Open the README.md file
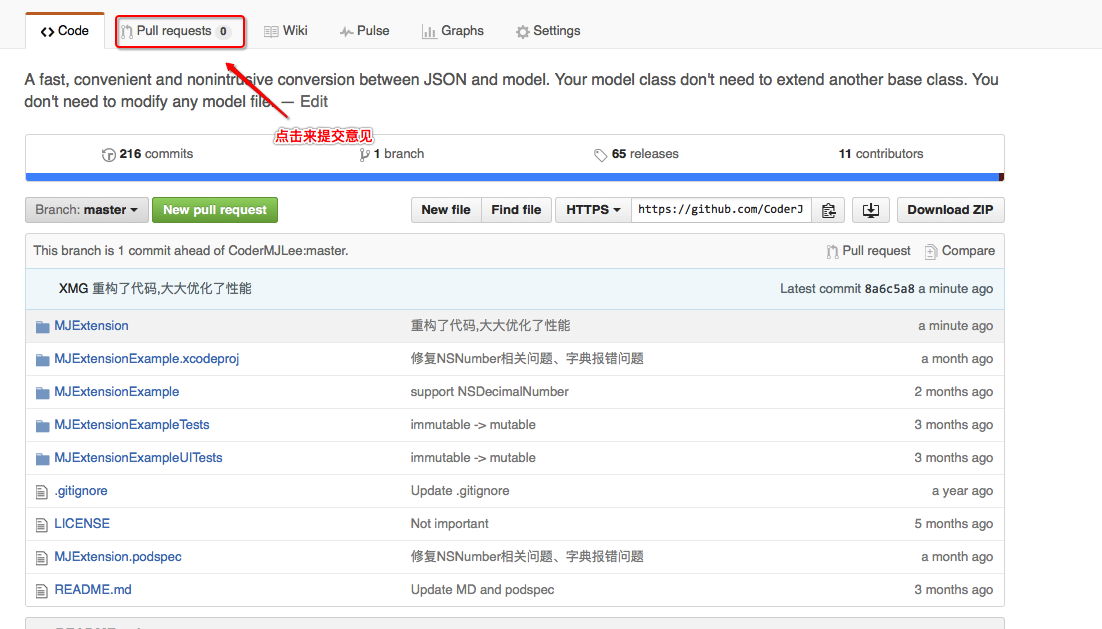This screenshot has width=1102, height=629. coord(93,590)
